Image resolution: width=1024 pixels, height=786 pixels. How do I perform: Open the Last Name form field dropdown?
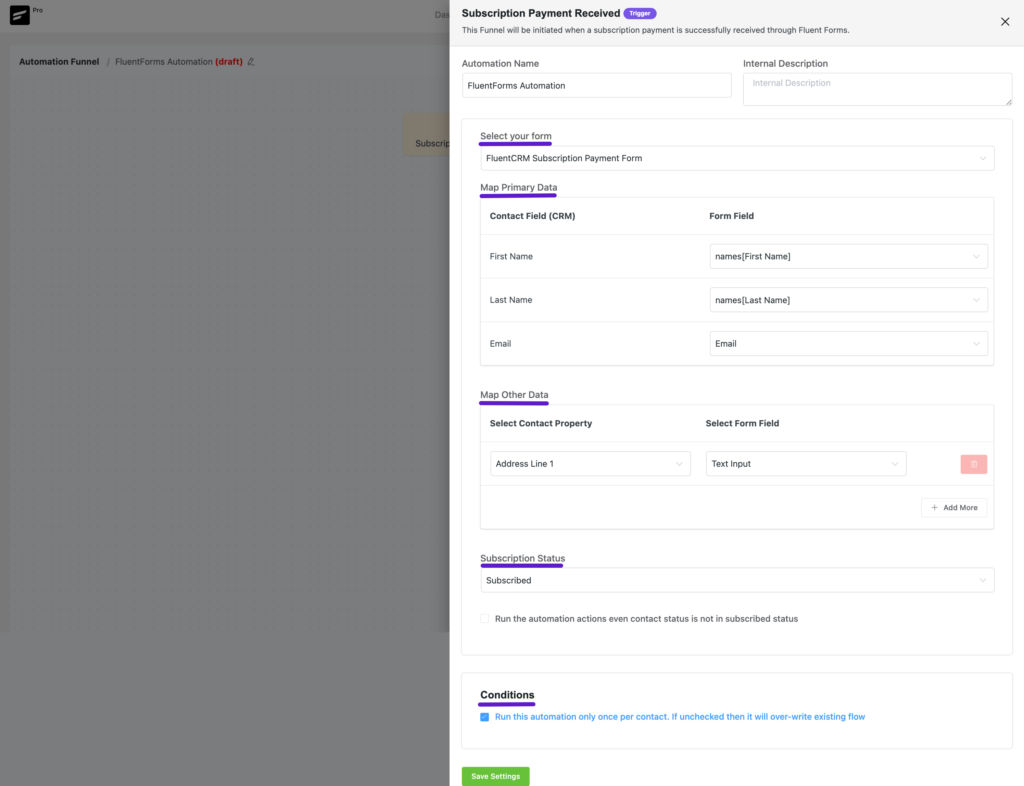pos(848,299)
